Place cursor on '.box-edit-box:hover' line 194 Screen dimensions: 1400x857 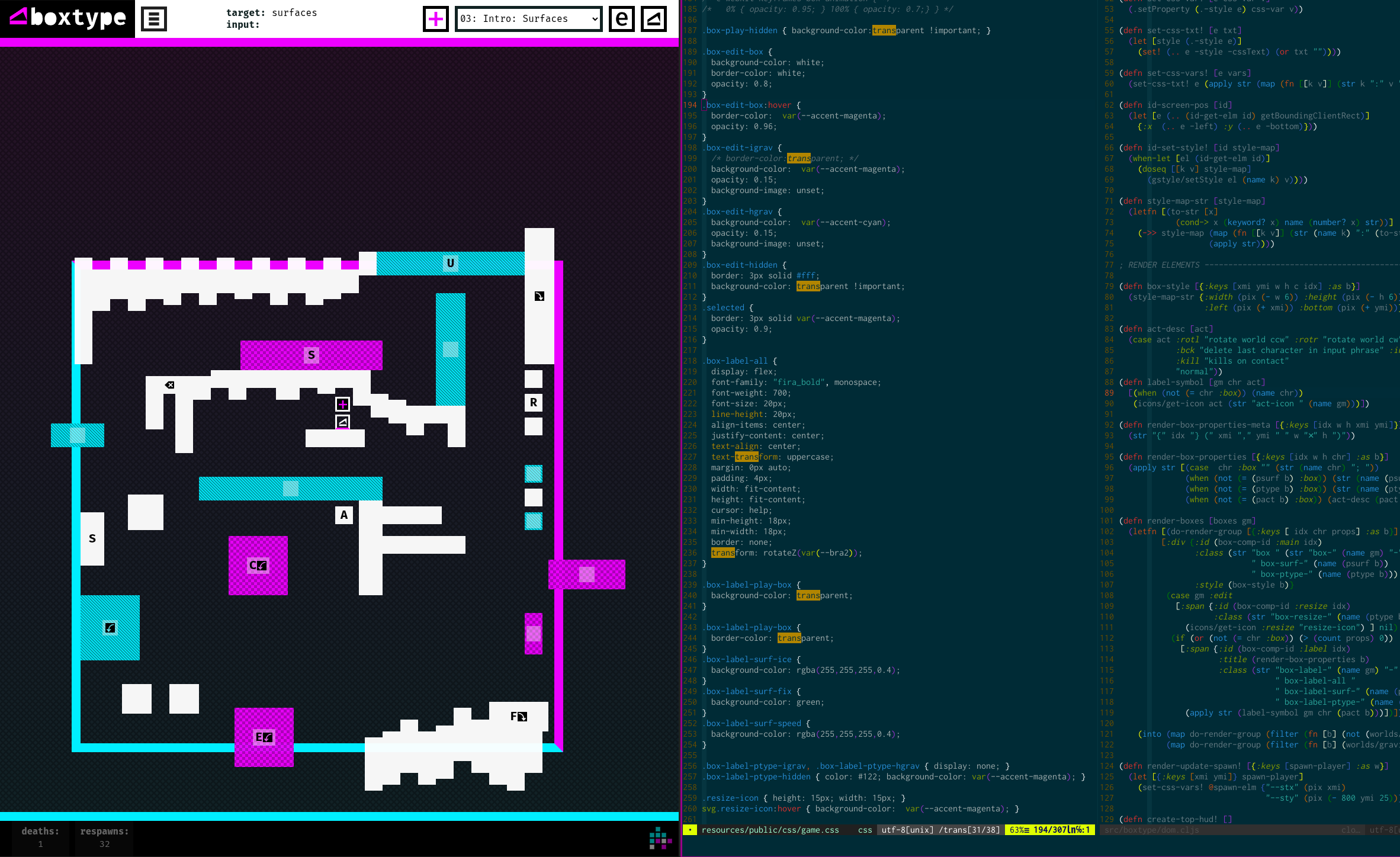[x=751, y=105]
